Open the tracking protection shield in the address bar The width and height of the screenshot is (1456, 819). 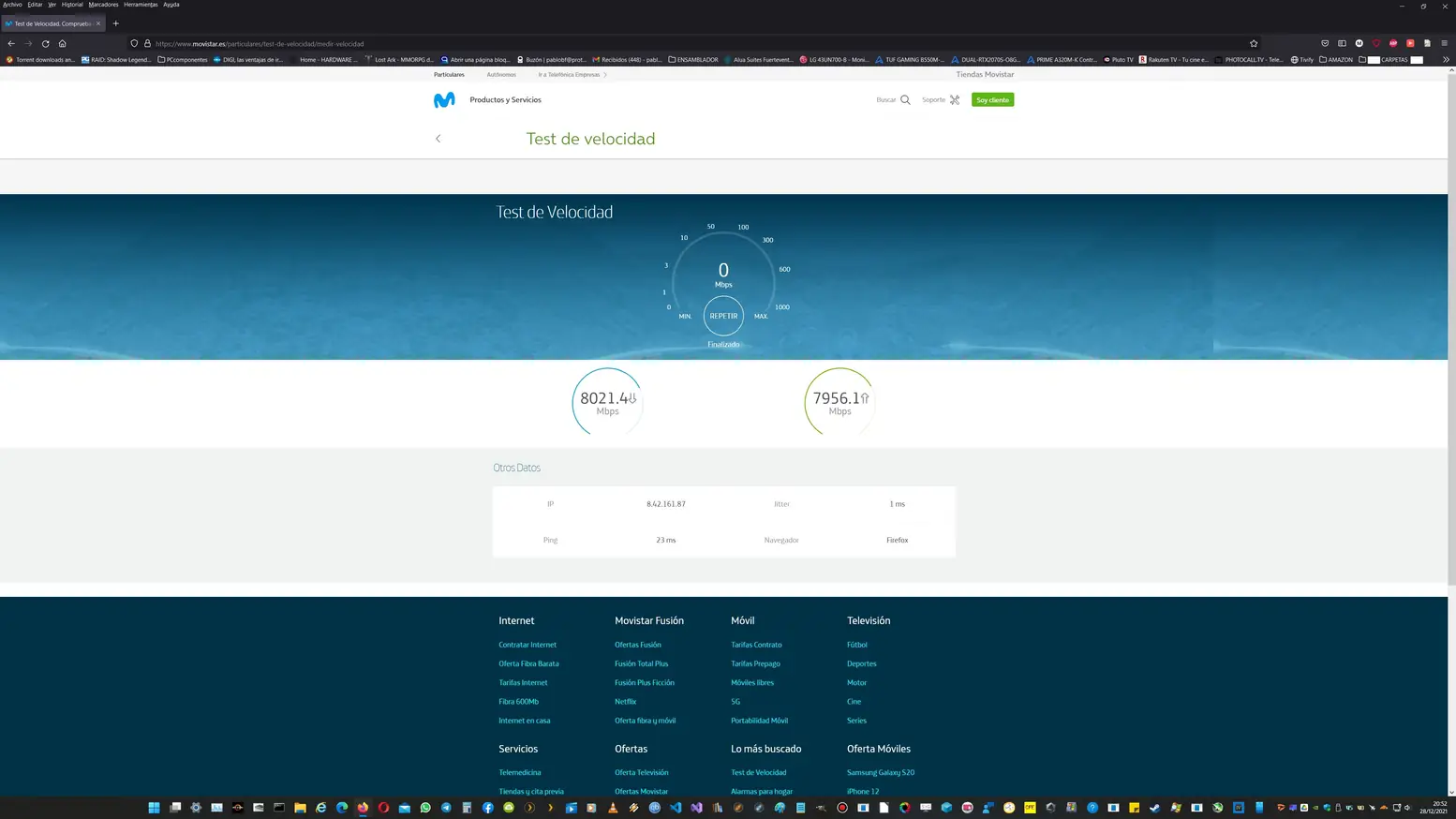point(135,43)
